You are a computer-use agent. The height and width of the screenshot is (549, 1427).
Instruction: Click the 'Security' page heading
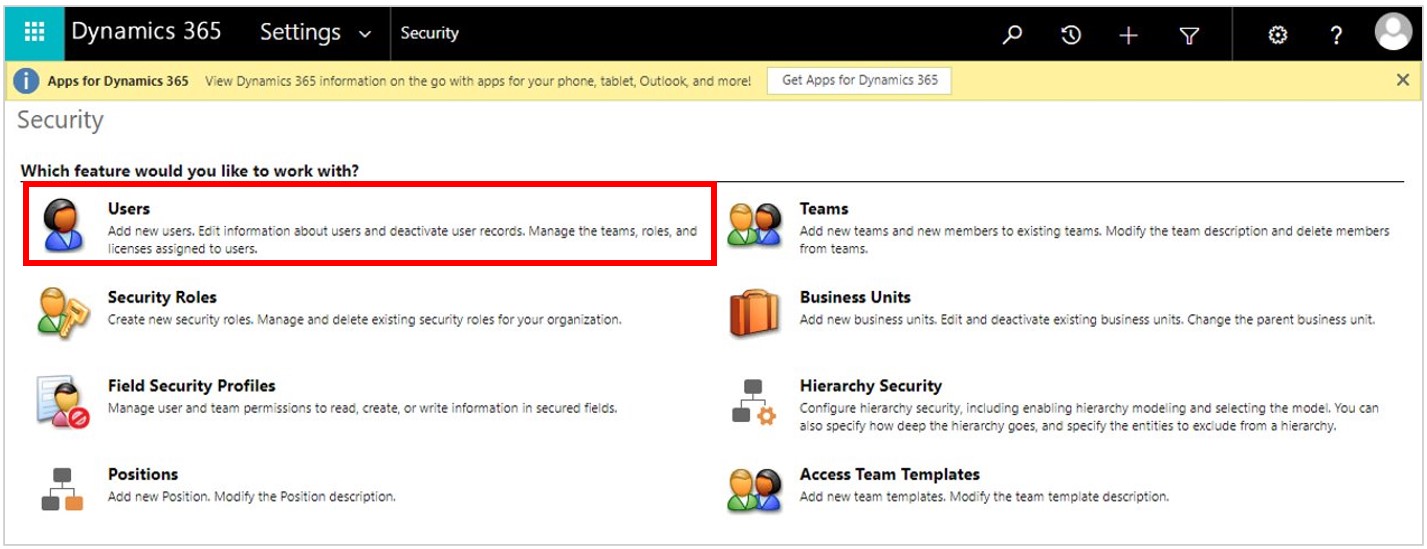pos(60,120)
